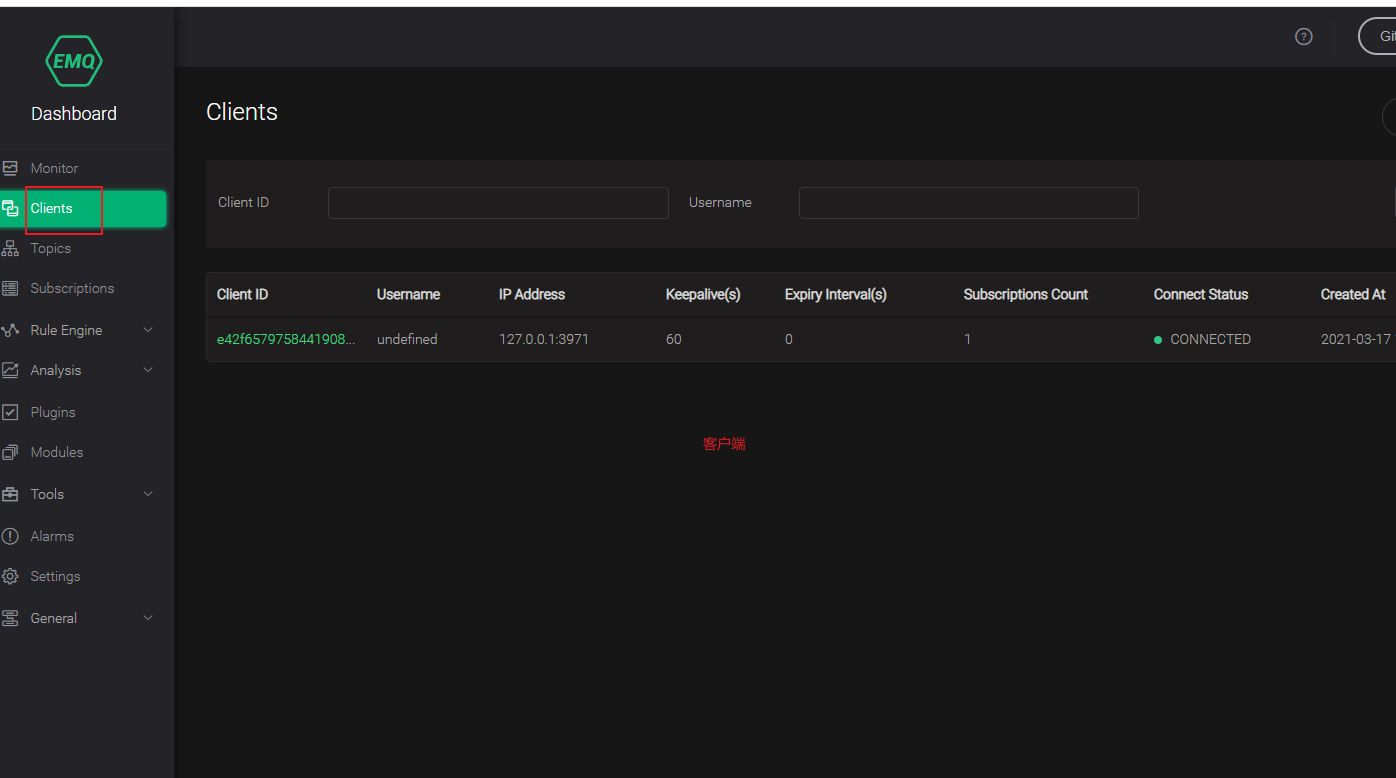Click the Created At column header
The height and width of the screenshot is (778, 1396).
(x=1353, y=294)
